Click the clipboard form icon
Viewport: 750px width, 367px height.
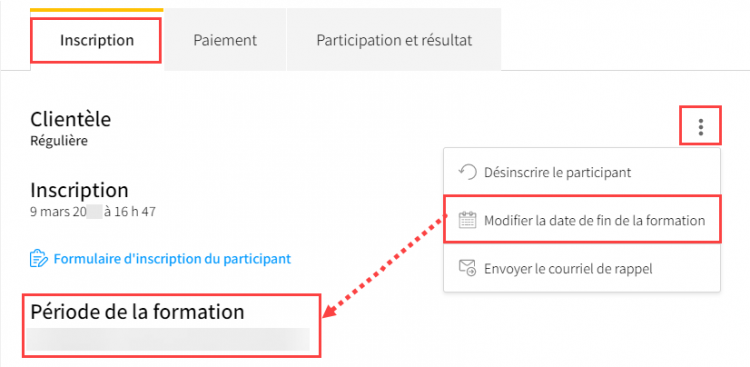pos(39,259)
